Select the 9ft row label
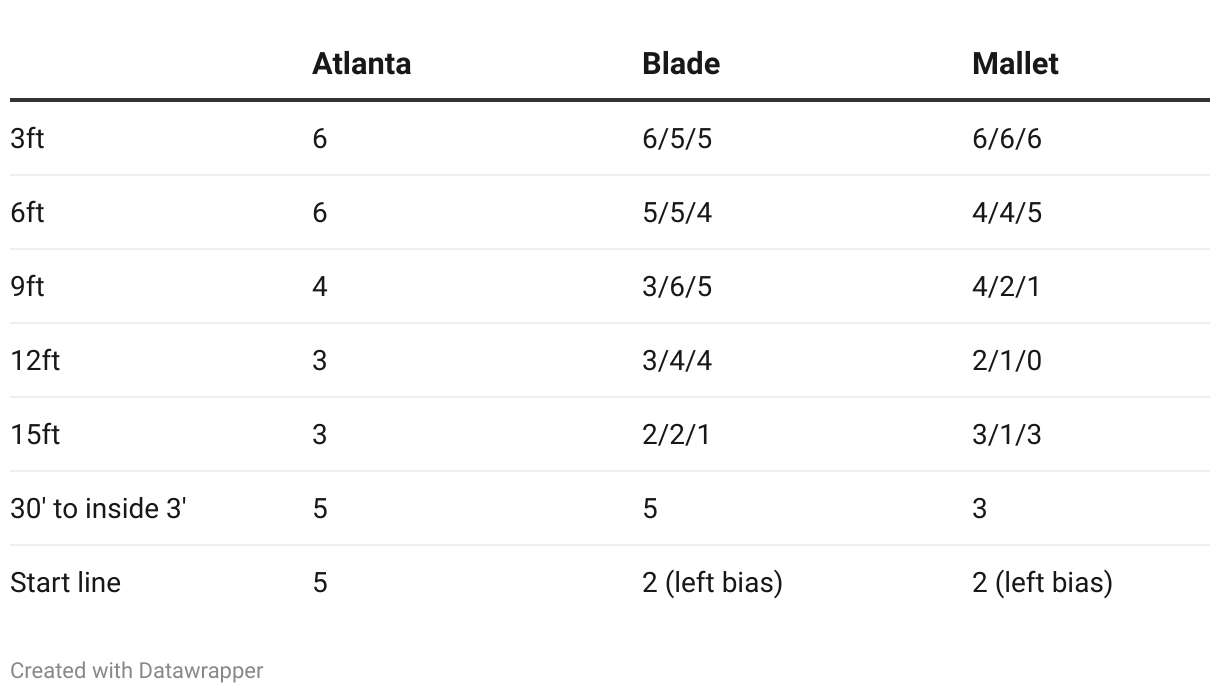The height and width of the screenshot is (694, 1220). (27, 286)
